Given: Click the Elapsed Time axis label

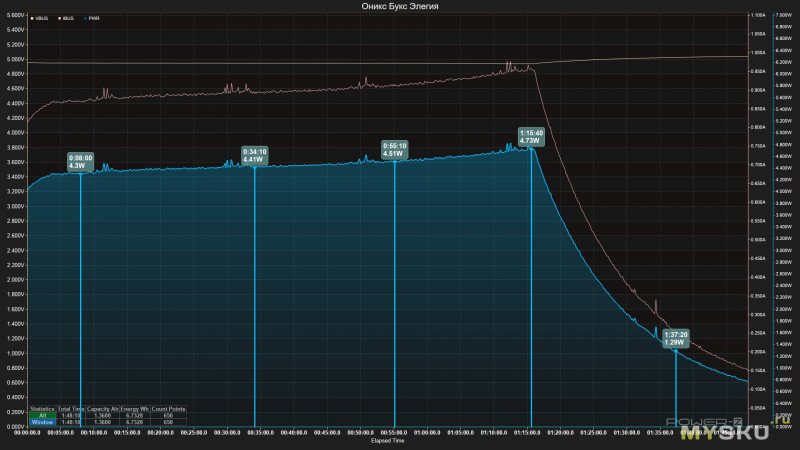Looking at the screenshot, I should 388,441.
